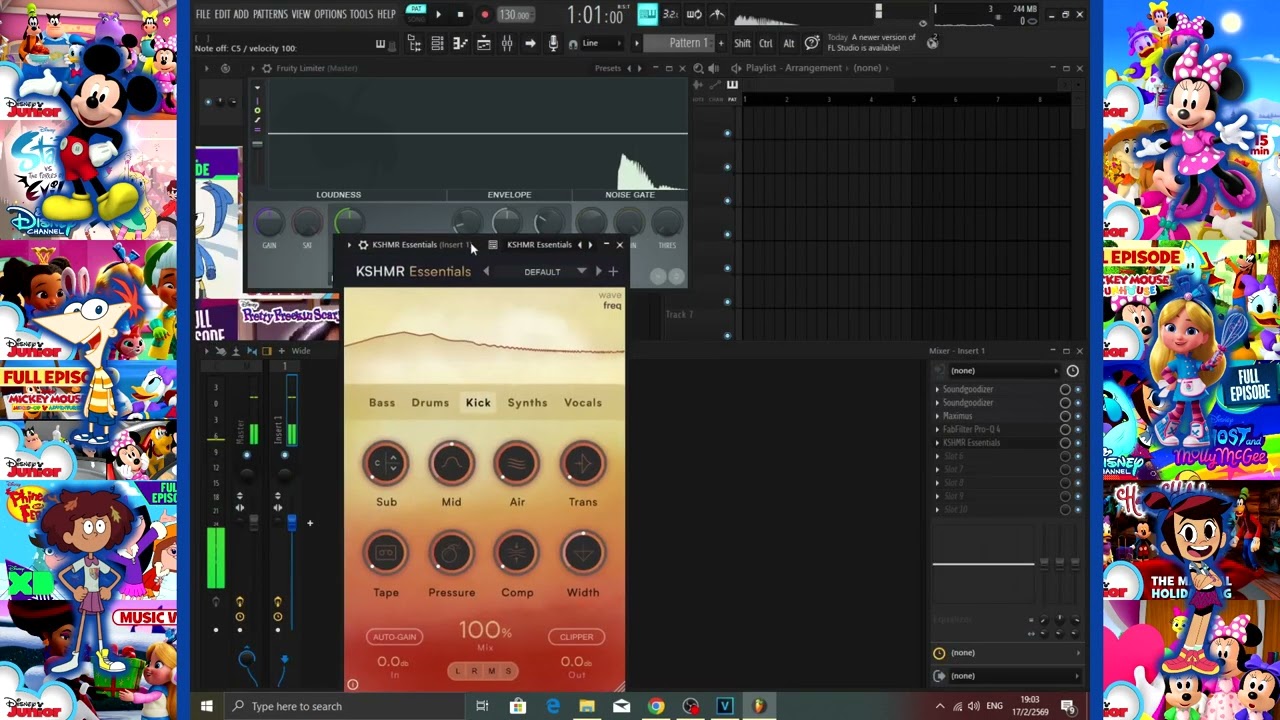Select the Bass tab

coord(382,403)
